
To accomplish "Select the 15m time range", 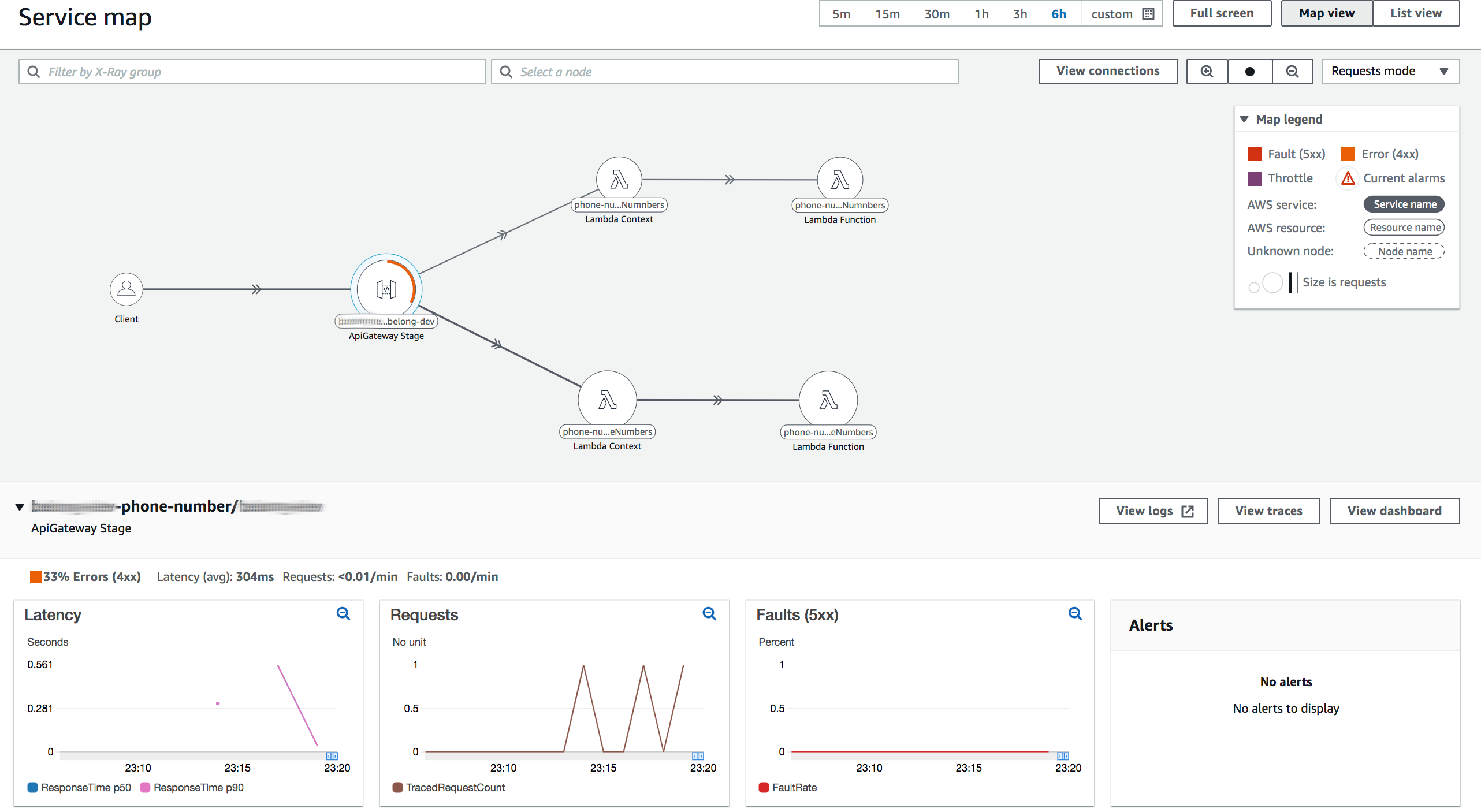I will [x=887, y=14].
